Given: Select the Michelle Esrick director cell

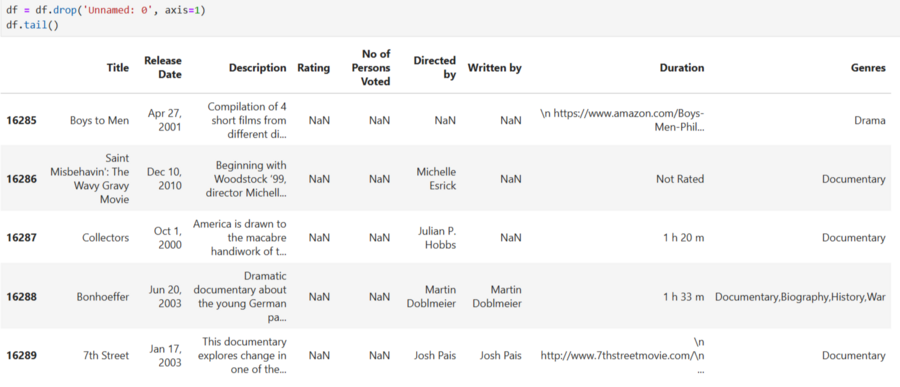Looking at the screenshot, I should [x=436, y=179].
